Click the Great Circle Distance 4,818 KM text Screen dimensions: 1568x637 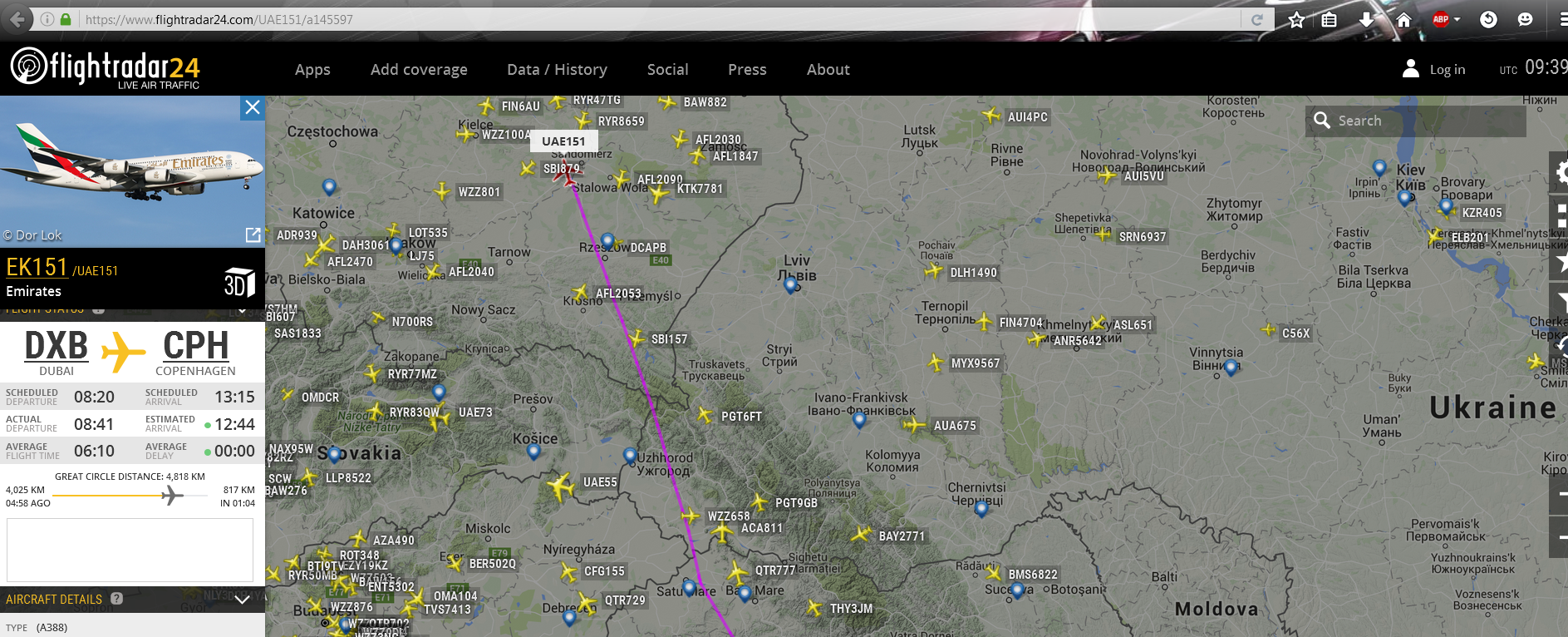(130, 477)
